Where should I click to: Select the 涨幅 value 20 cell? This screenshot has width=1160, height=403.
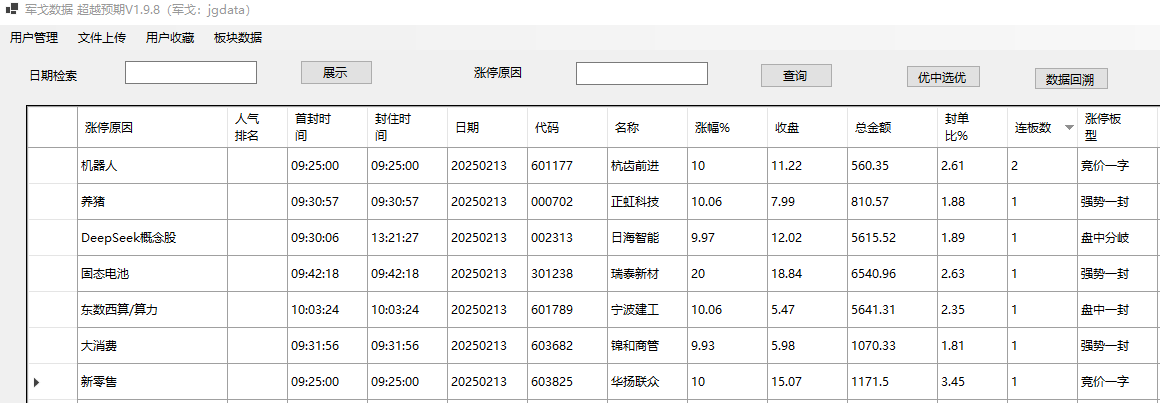click(726, 274)
